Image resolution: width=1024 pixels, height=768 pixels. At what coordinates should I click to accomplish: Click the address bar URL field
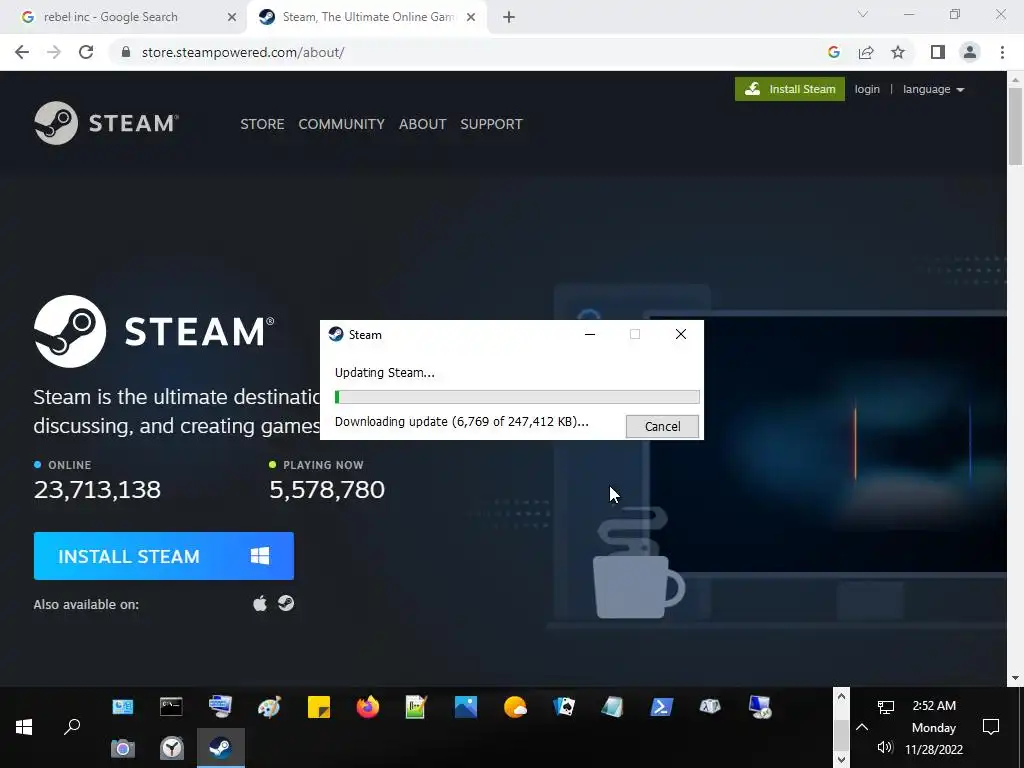pyautogui.click(x=464, y=52)
